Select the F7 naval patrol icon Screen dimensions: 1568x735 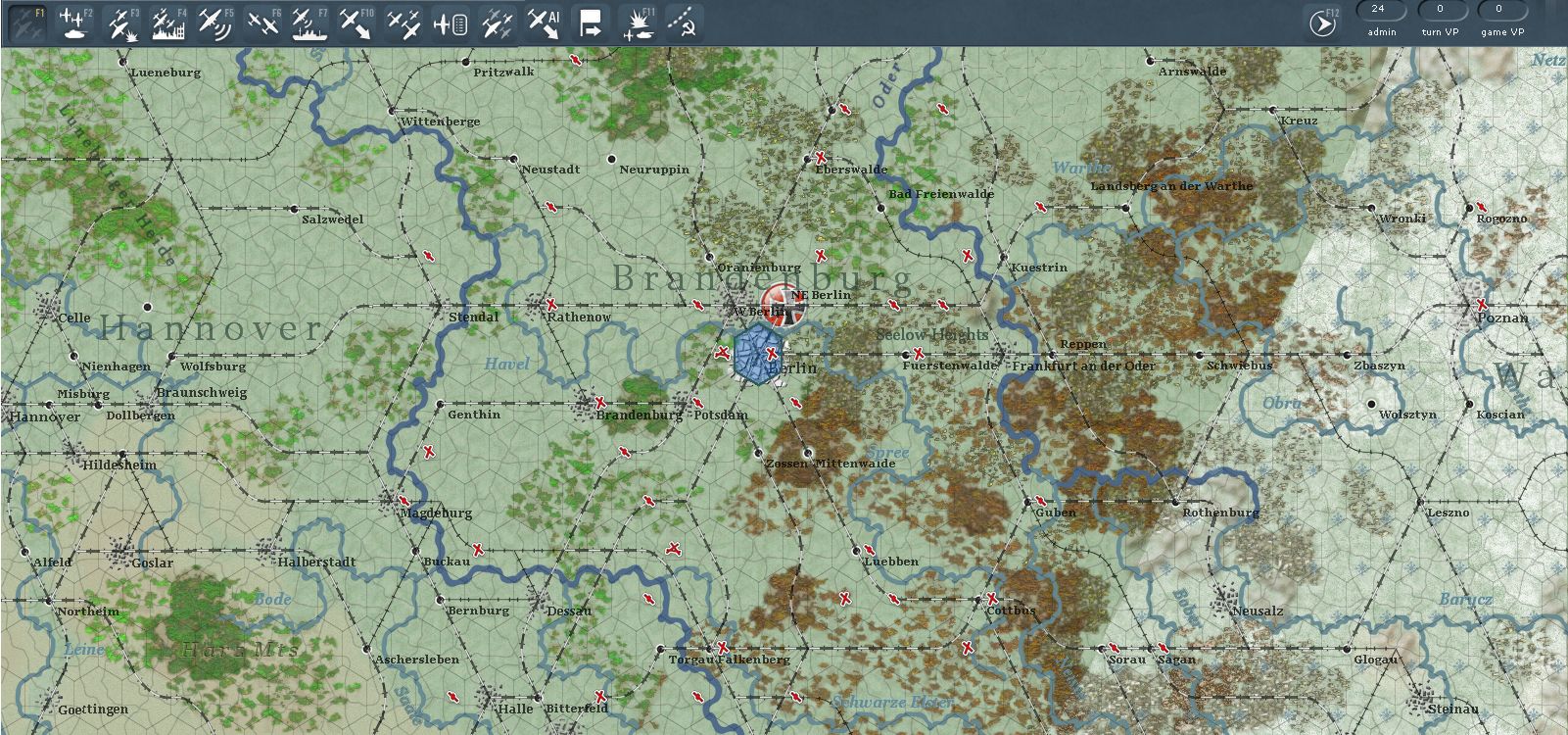309,23
